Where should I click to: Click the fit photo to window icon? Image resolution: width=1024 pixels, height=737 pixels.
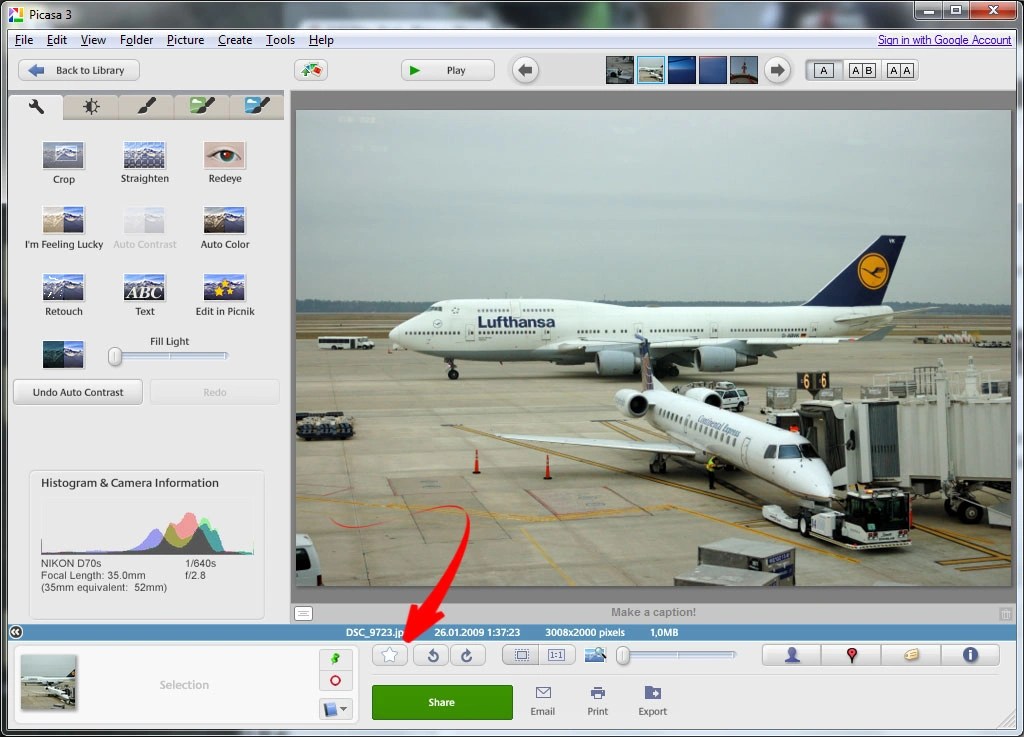point(521,655)
